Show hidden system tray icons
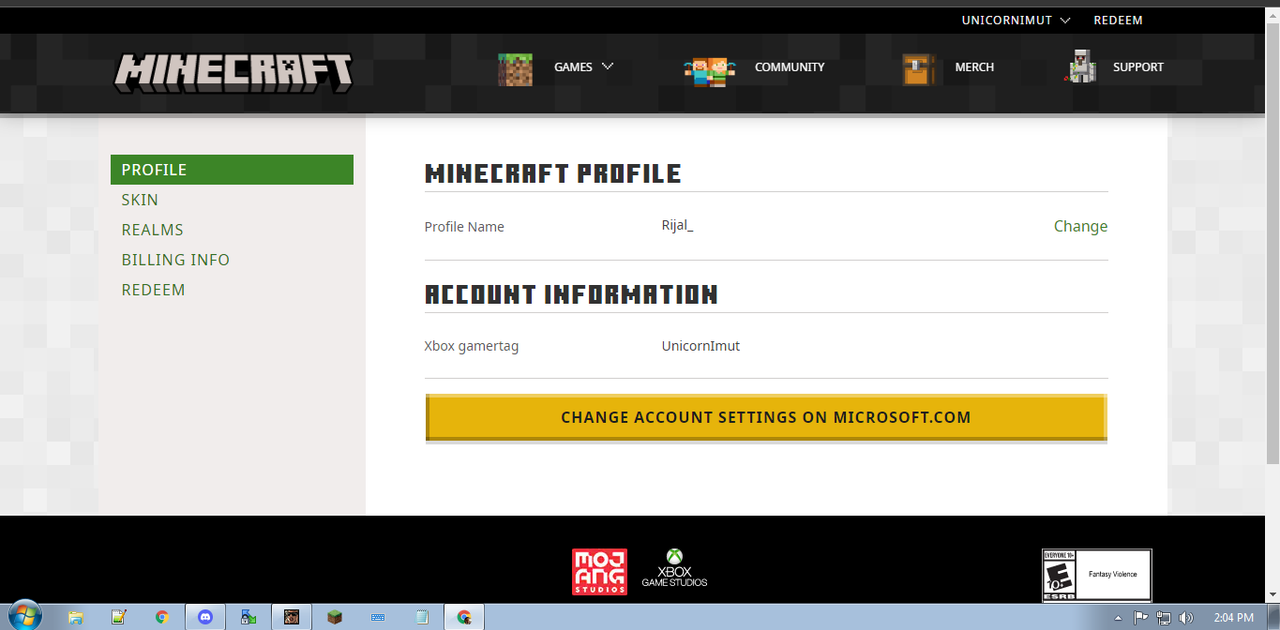1280x630 pixels. point(1119,617)
